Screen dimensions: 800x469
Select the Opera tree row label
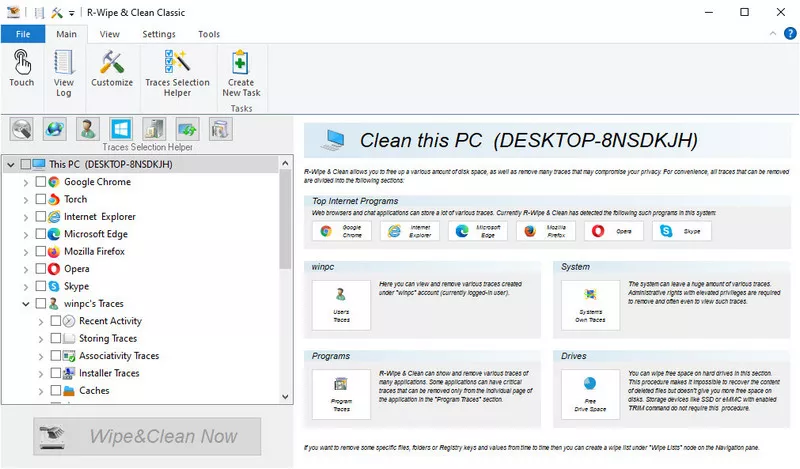click(x=77, y=268)
